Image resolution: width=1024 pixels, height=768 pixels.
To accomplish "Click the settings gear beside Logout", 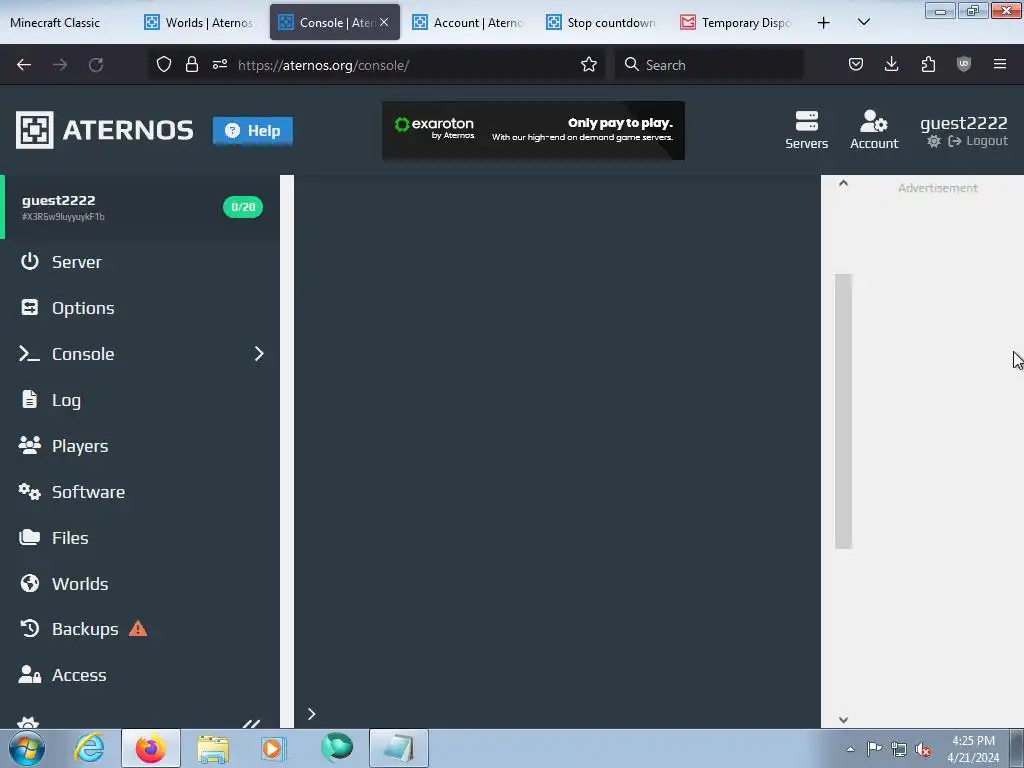I will point(934,141).
